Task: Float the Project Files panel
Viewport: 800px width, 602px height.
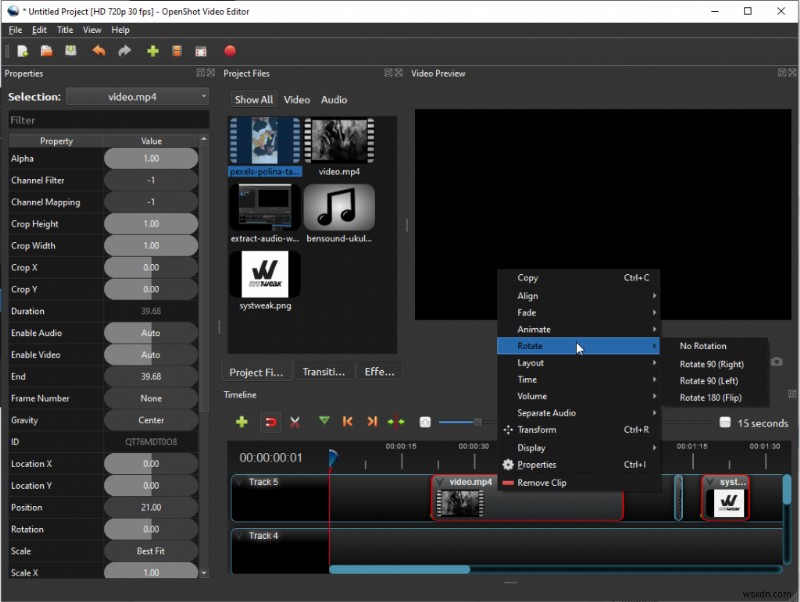Action: [388, 73]
